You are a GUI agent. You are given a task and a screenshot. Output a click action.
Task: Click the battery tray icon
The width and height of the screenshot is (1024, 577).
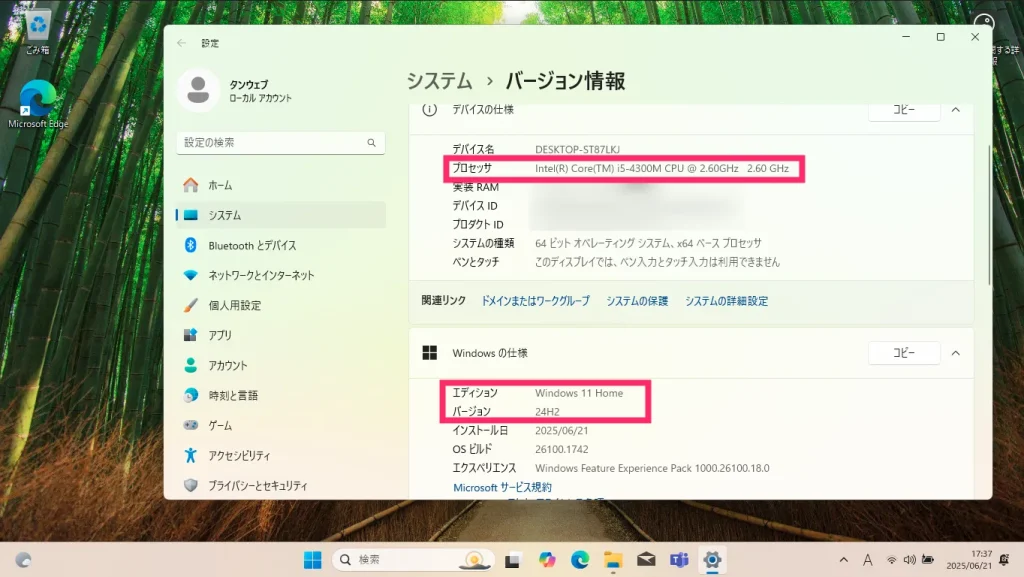[928, 560]
